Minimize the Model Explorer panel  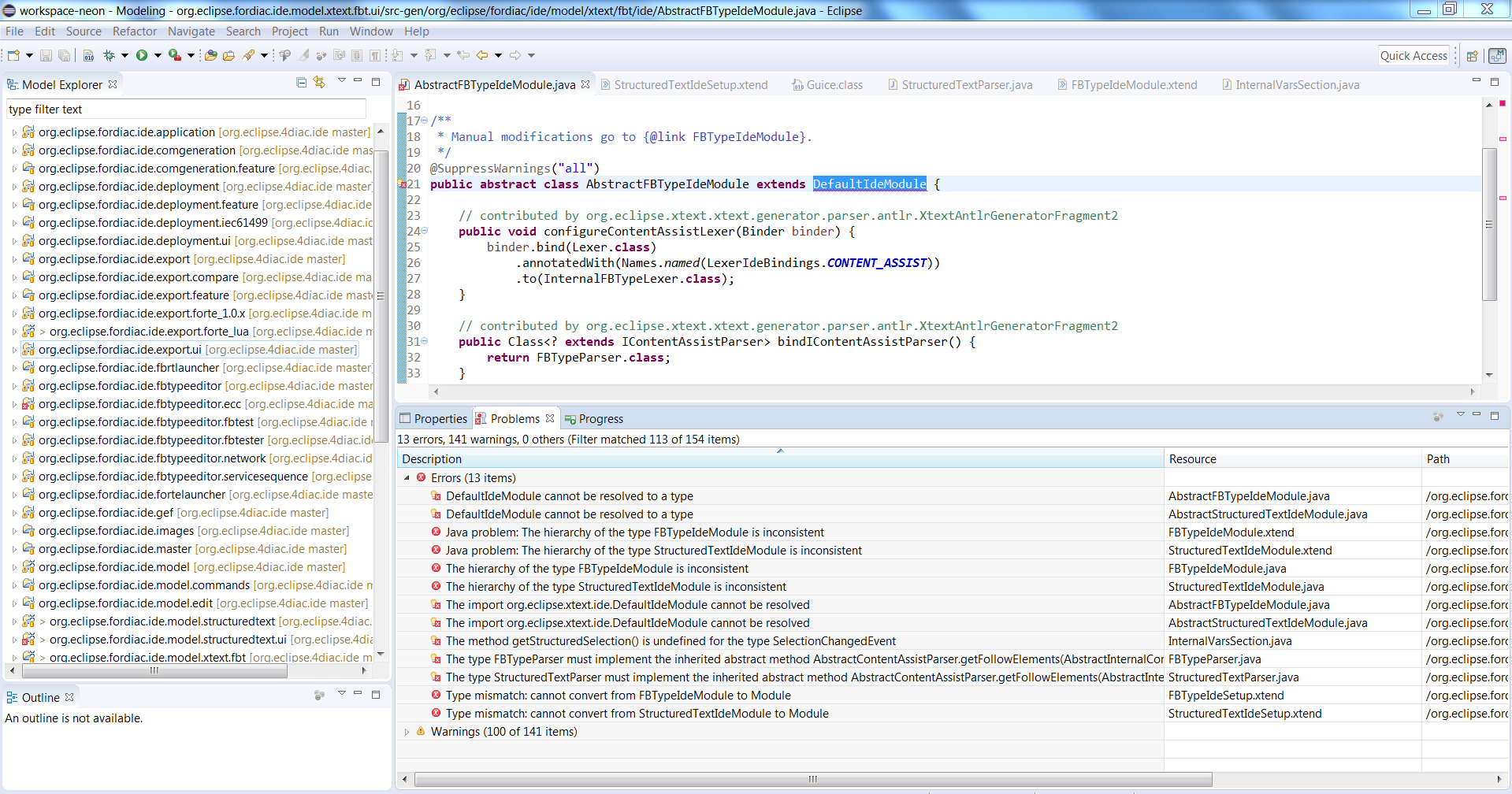(358, 80)
